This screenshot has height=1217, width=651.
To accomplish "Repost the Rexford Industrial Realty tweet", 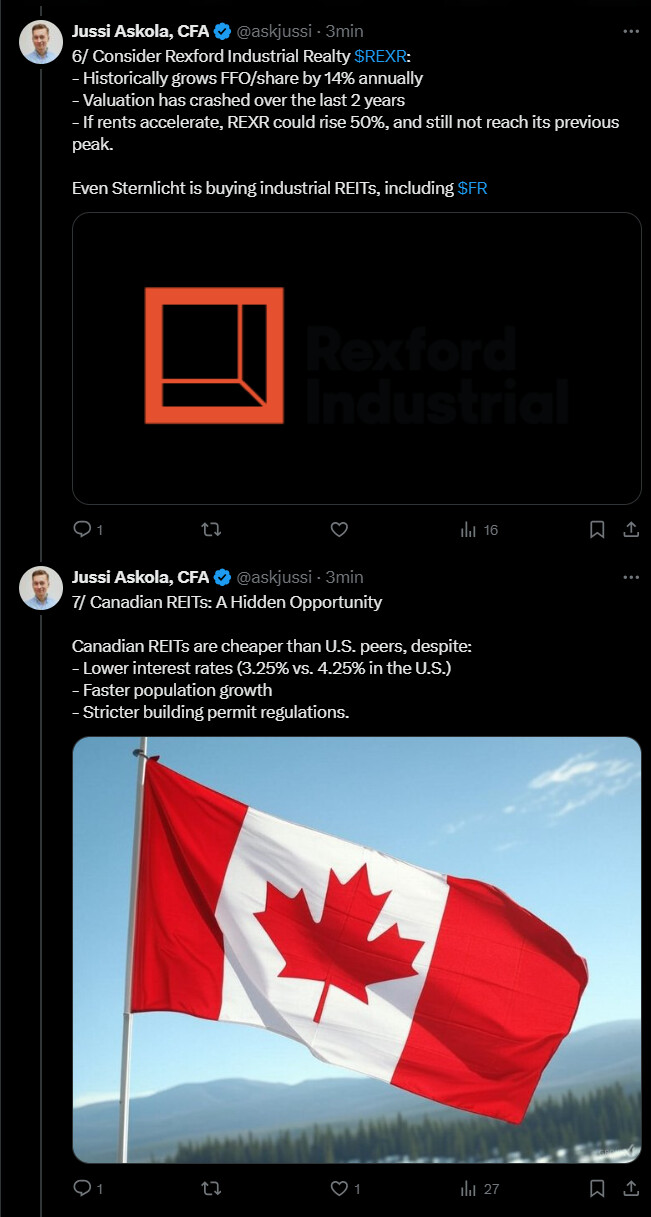I will 211,530.
